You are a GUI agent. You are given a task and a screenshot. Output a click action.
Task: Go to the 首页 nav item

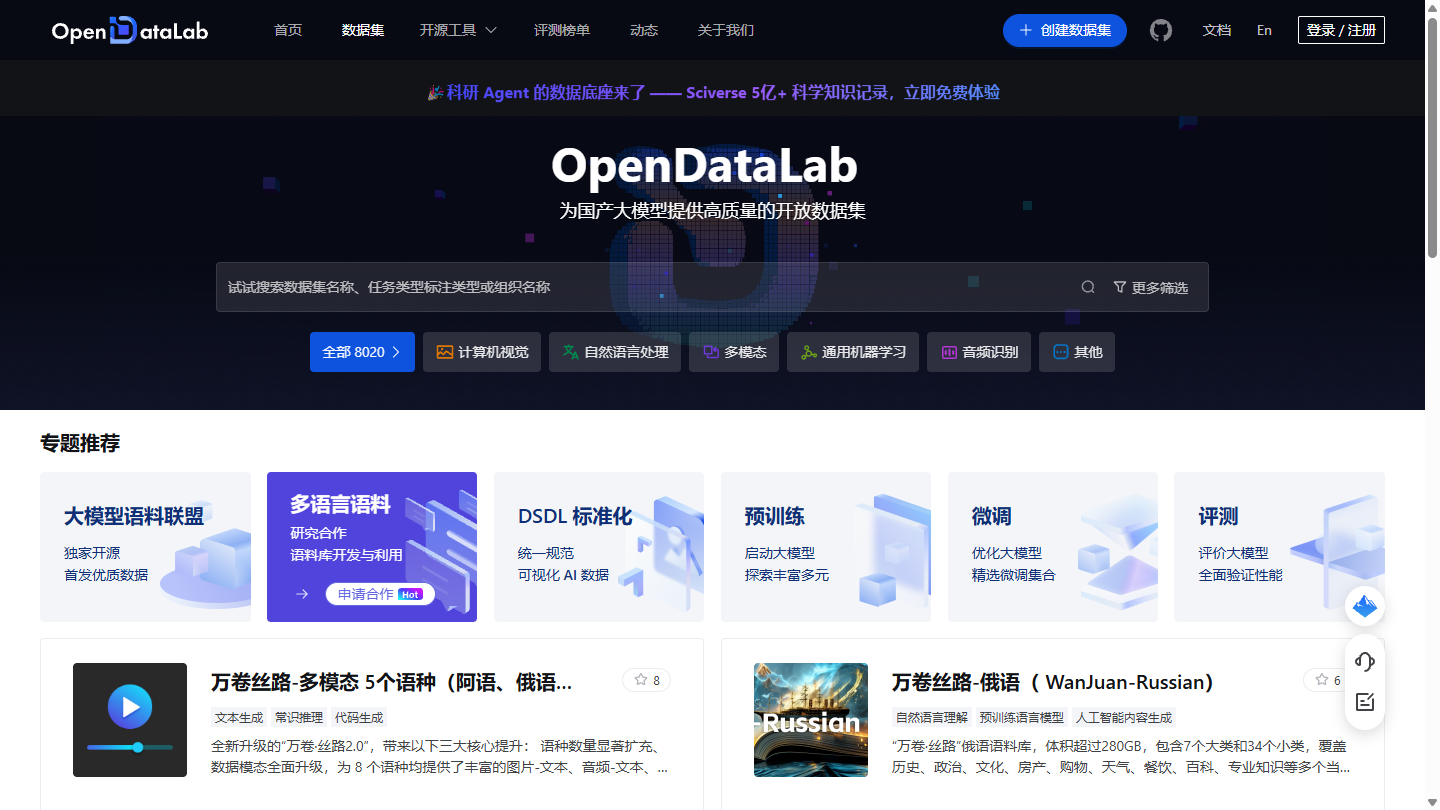point(288,30)
